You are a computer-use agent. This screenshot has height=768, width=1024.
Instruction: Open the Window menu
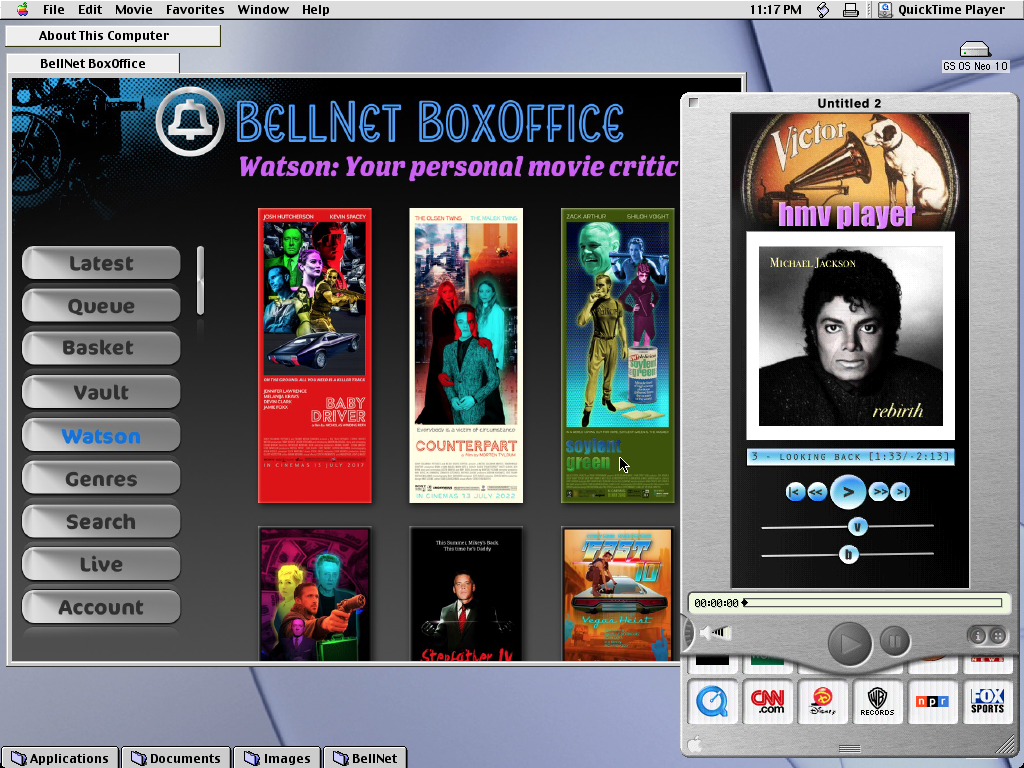click(263, 10)
